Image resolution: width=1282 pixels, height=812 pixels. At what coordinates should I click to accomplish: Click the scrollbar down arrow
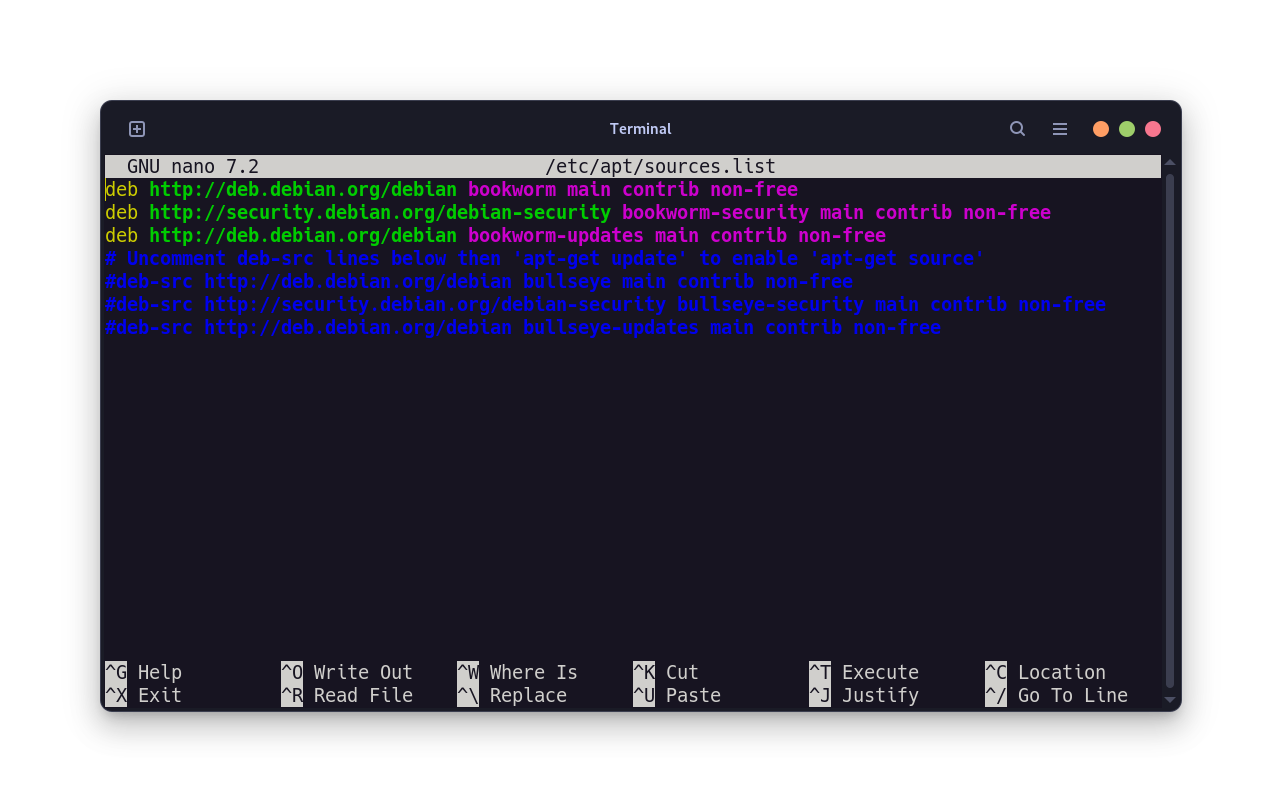[1169, 699]
